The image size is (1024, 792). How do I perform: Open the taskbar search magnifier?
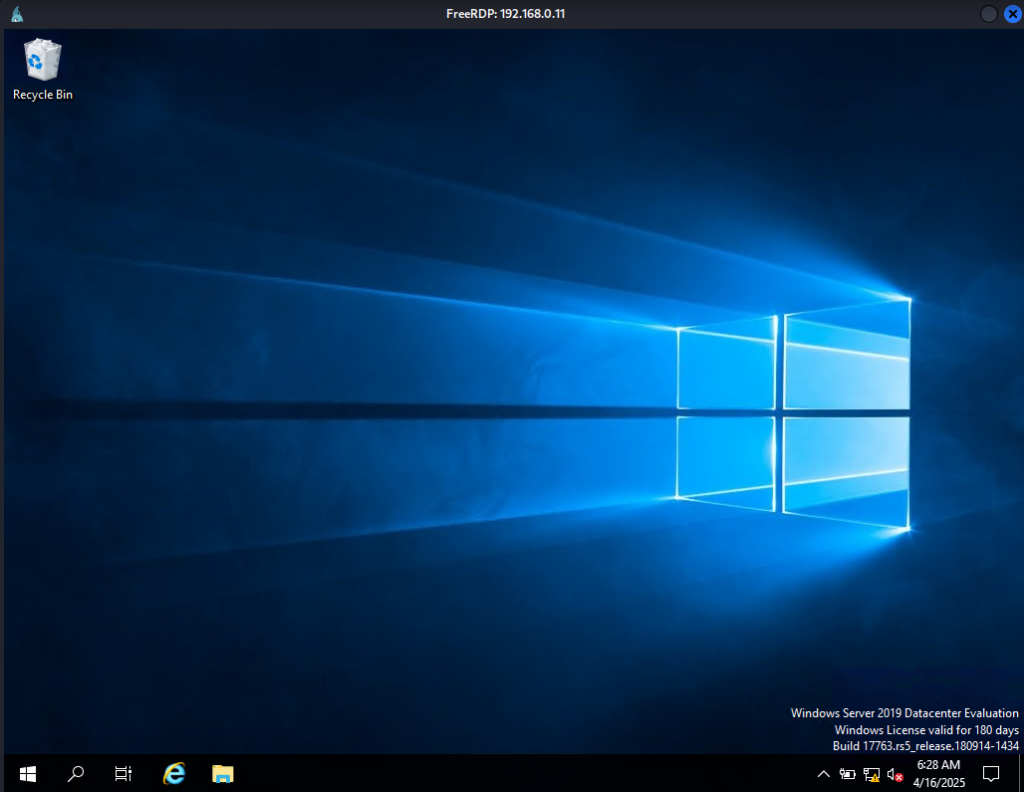(x=76, y=774)
